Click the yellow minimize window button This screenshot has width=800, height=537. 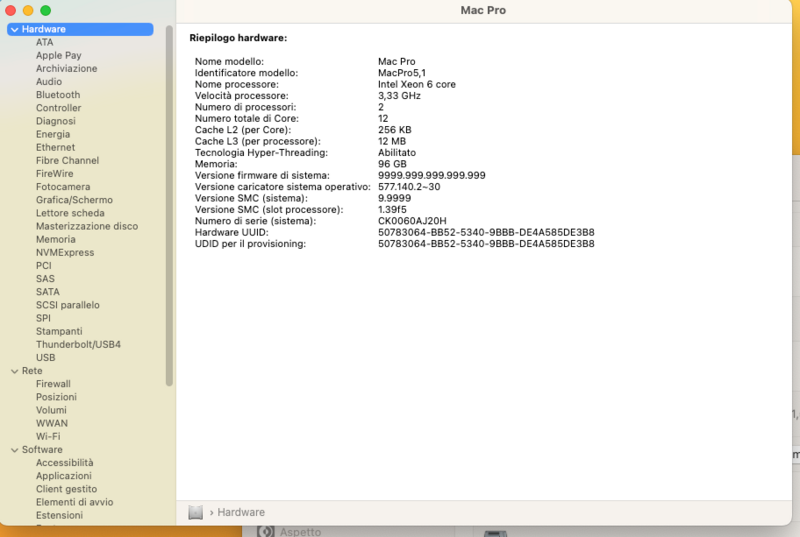pos(28,10)
